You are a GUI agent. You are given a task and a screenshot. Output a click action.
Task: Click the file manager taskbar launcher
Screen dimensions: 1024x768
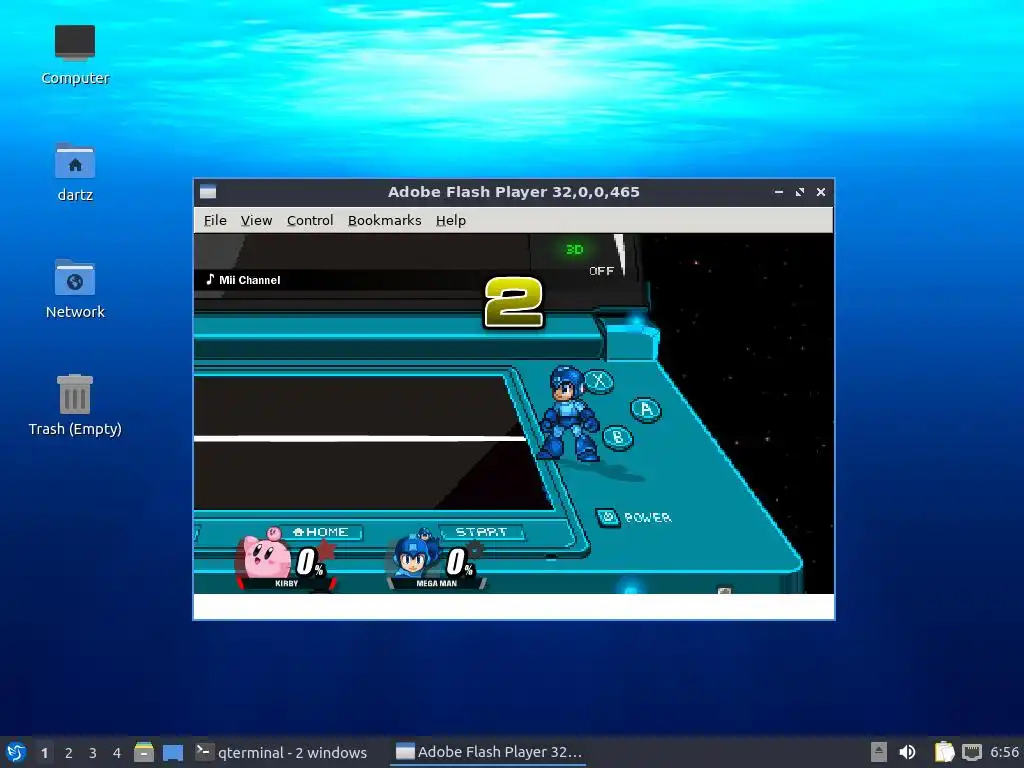144,752
